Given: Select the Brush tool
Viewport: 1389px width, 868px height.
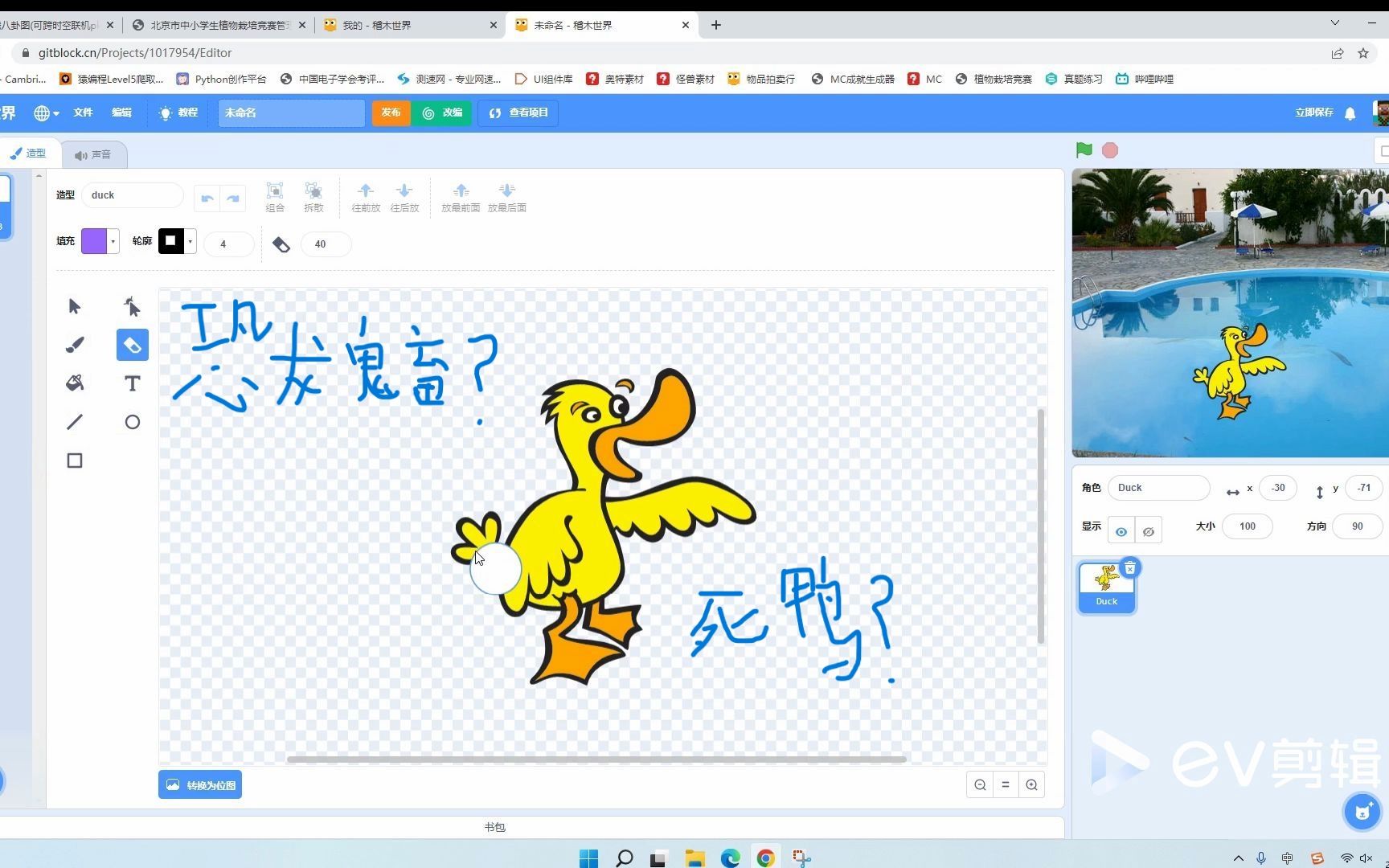Looking at the screenshot, I should (x=75, y=345).
